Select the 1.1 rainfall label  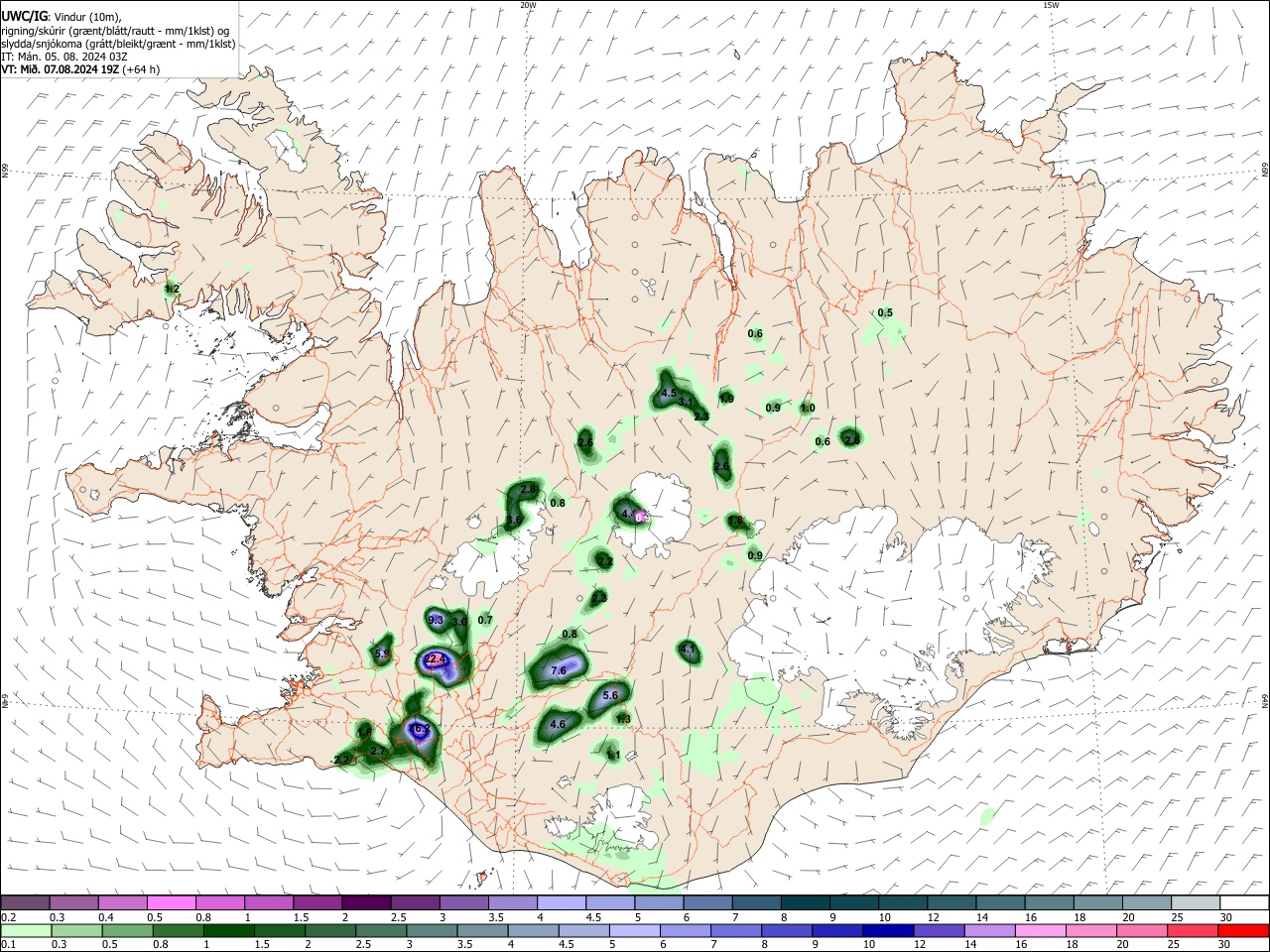click(613, 756)
